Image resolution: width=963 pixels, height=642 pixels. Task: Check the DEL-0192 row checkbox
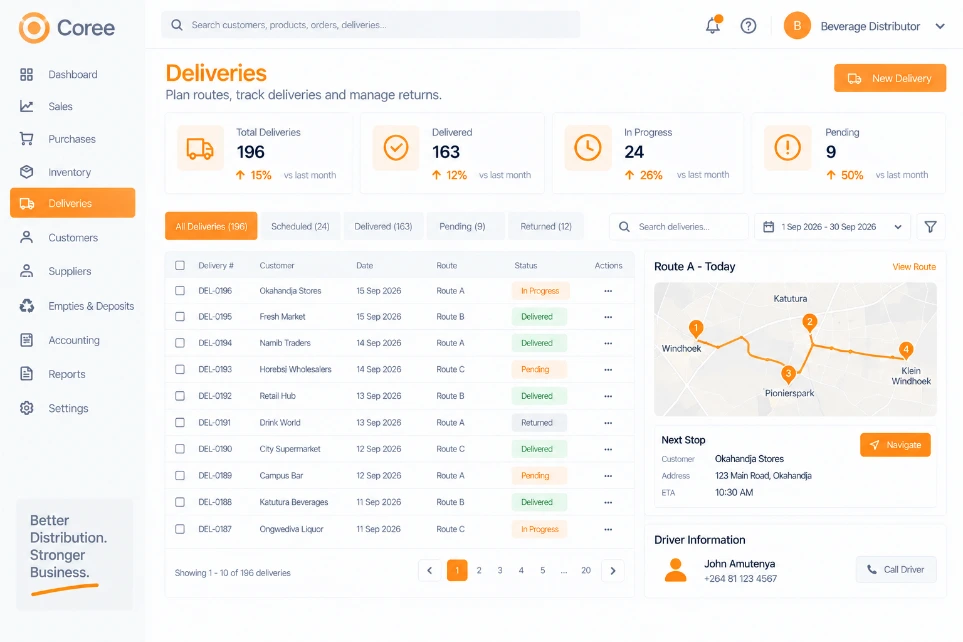coord(180,396)
